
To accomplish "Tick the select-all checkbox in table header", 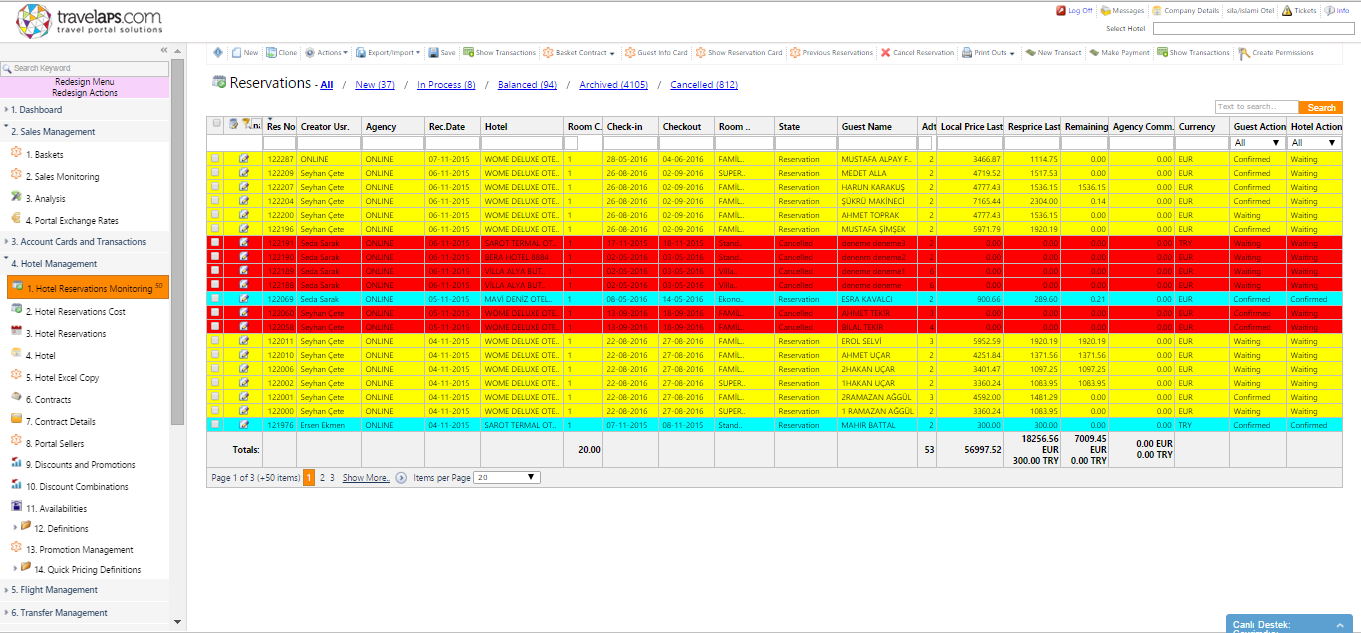I will pyautogui.click(x=216, y=124).
